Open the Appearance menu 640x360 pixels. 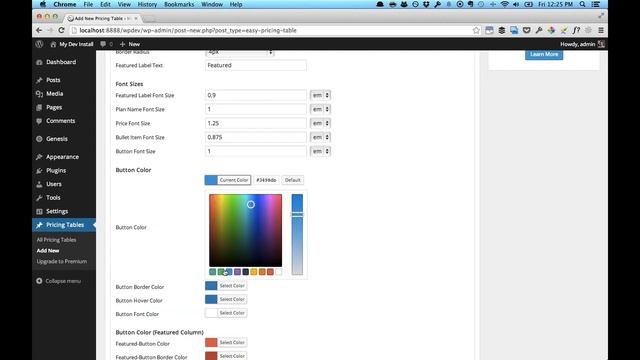pyautogui.click(x=62, y=157)
